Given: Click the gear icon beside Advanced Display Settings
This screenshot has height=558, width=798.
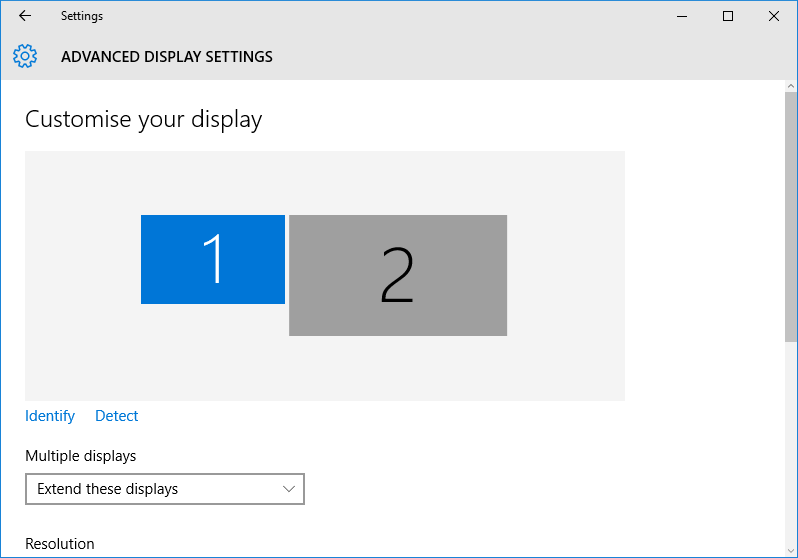Looking at the screenshot, I should pyautogui.click(x=25, y=56).
